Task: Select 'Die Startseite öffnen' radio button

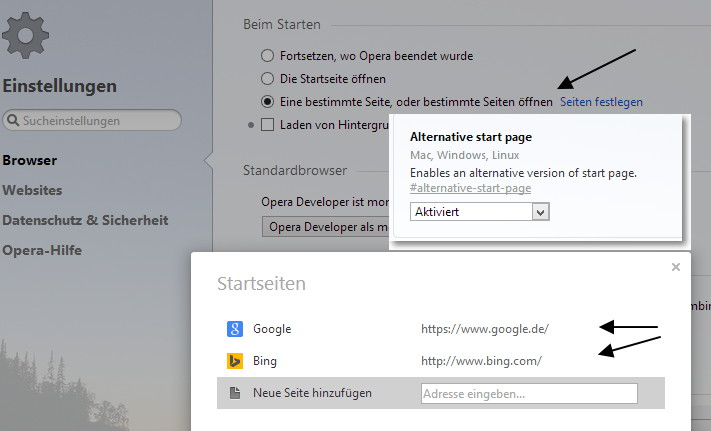Action: 268,78
